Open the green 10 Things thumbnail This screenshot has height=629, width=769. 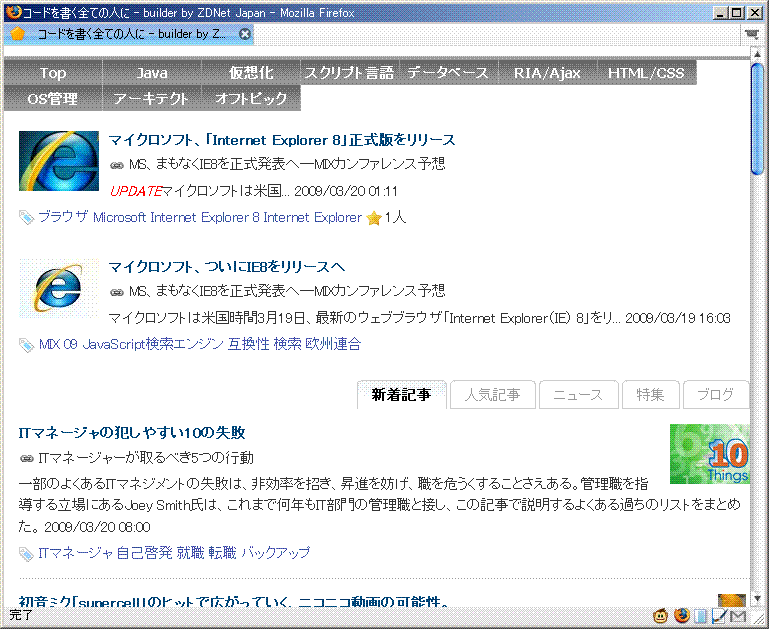click(x=710, y=454)
